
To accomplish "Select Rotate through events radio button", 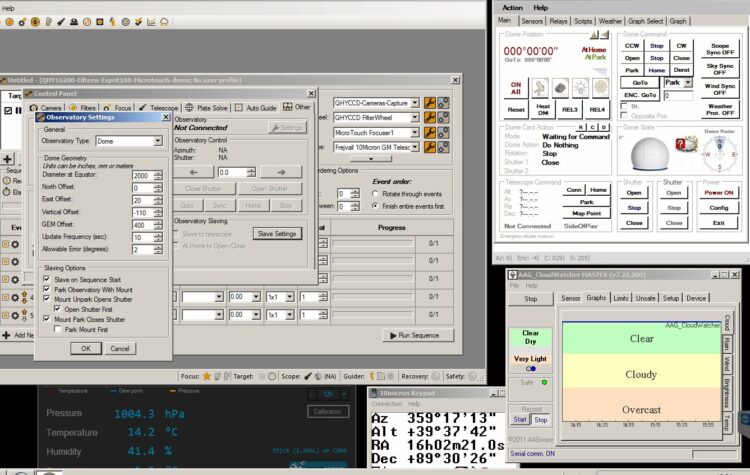I will (x=375, y=194).
